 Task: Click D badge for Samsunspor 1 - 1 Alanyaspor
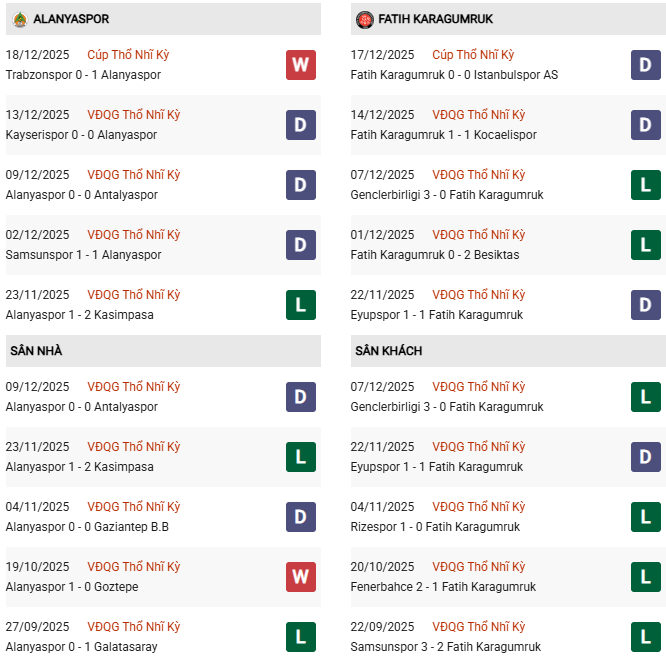point(300,245)
